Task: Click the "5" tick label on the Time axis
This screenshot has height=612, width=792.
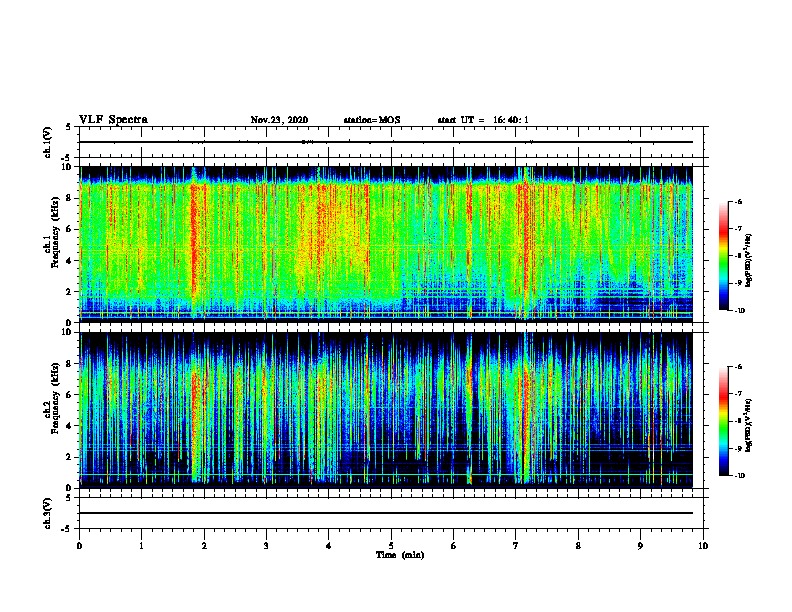Action: pyautogui.click(x=391, y=546)
